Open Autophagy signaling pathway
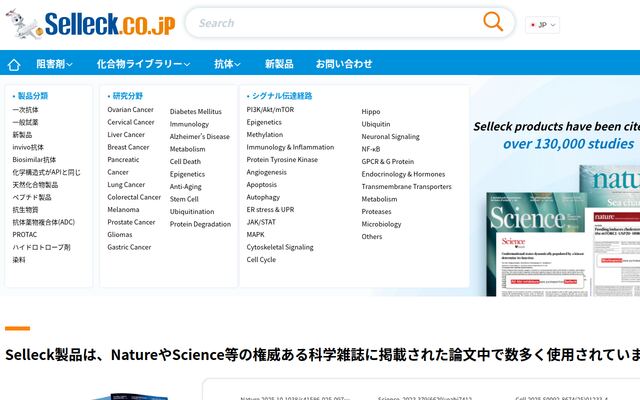Image resolution: width=640 pixels, height=400 pixels. pos(263,198)
